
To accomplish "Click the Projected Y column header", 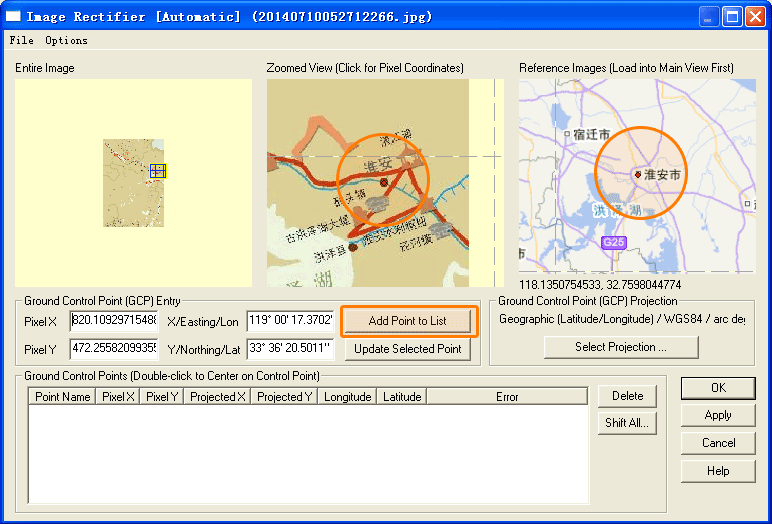I will [285, 397].
